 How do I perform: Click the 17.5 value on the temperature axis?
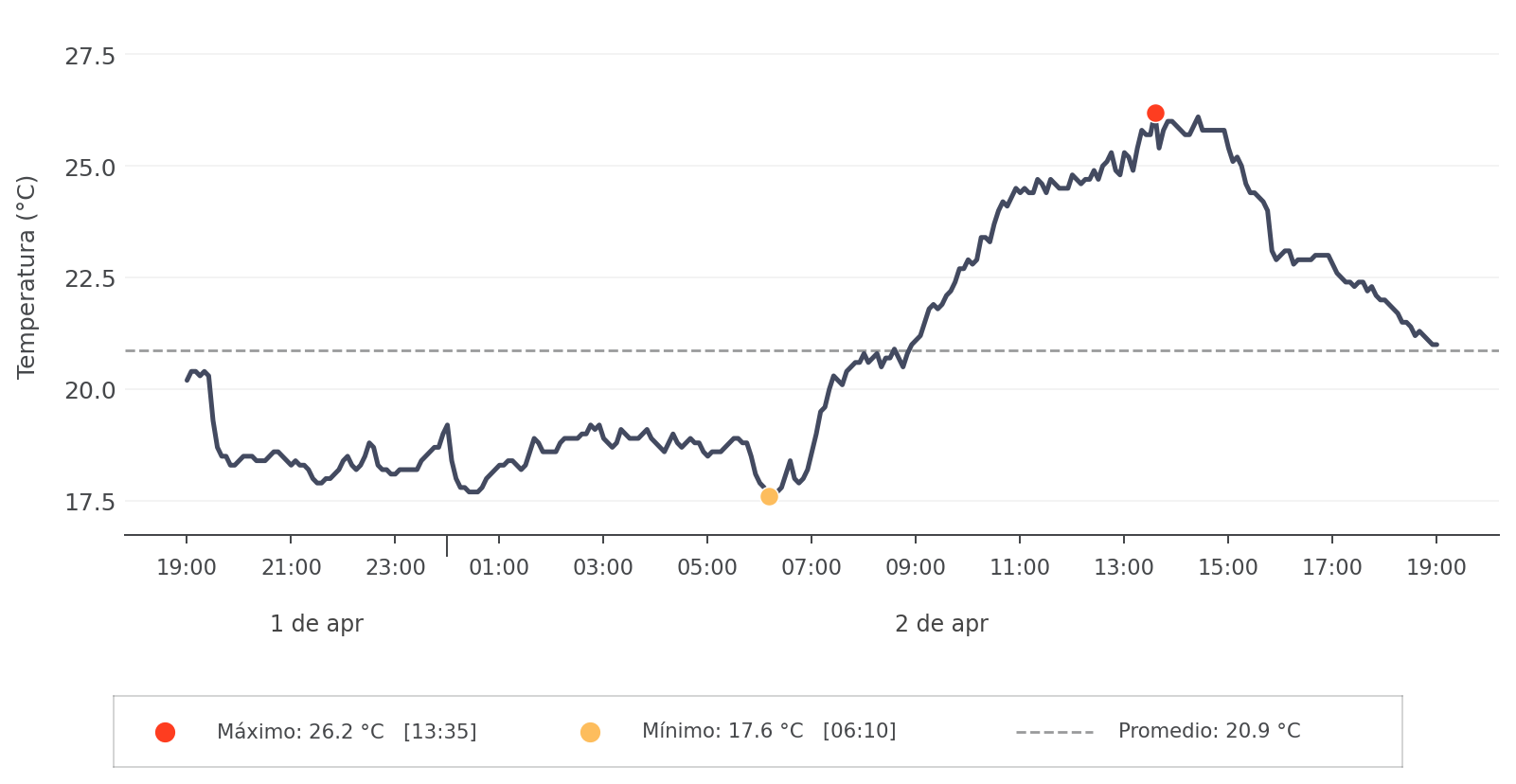point(90,502)
